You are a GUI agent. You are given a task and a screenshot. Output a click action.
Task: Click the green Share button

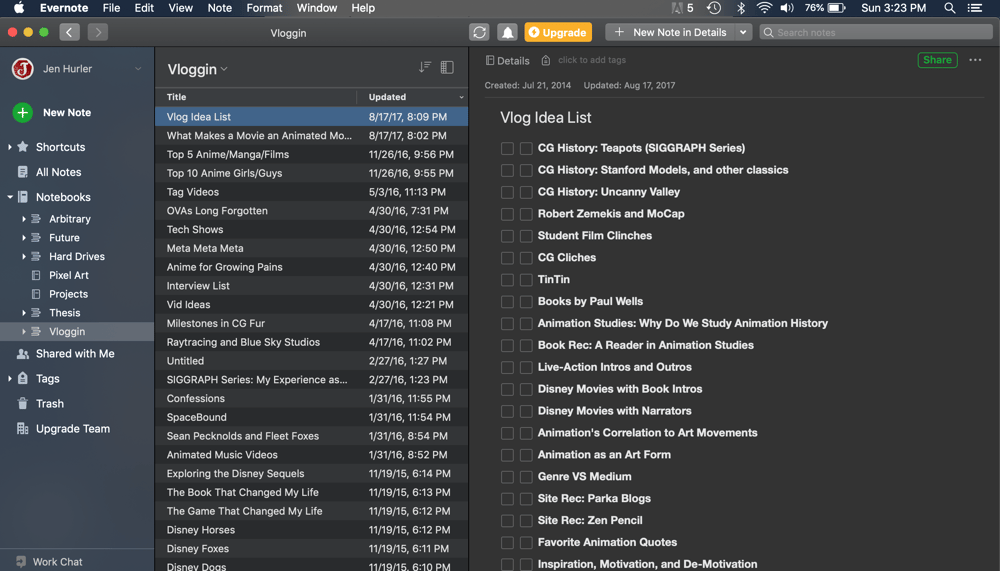click(x=937, y=60)
